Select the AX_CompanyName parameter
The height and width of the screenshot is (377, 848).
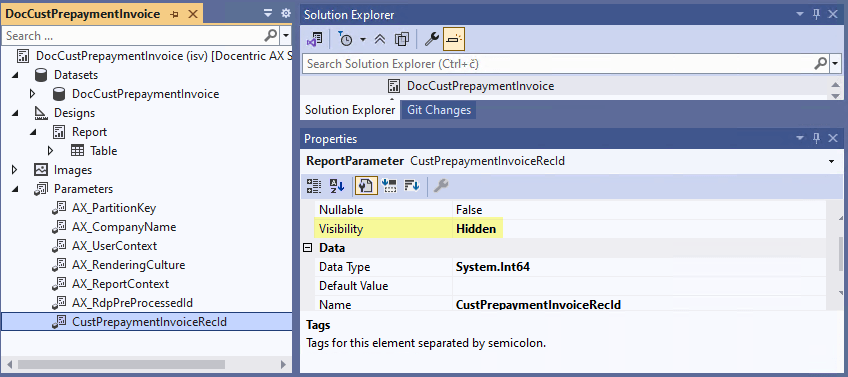124,227
